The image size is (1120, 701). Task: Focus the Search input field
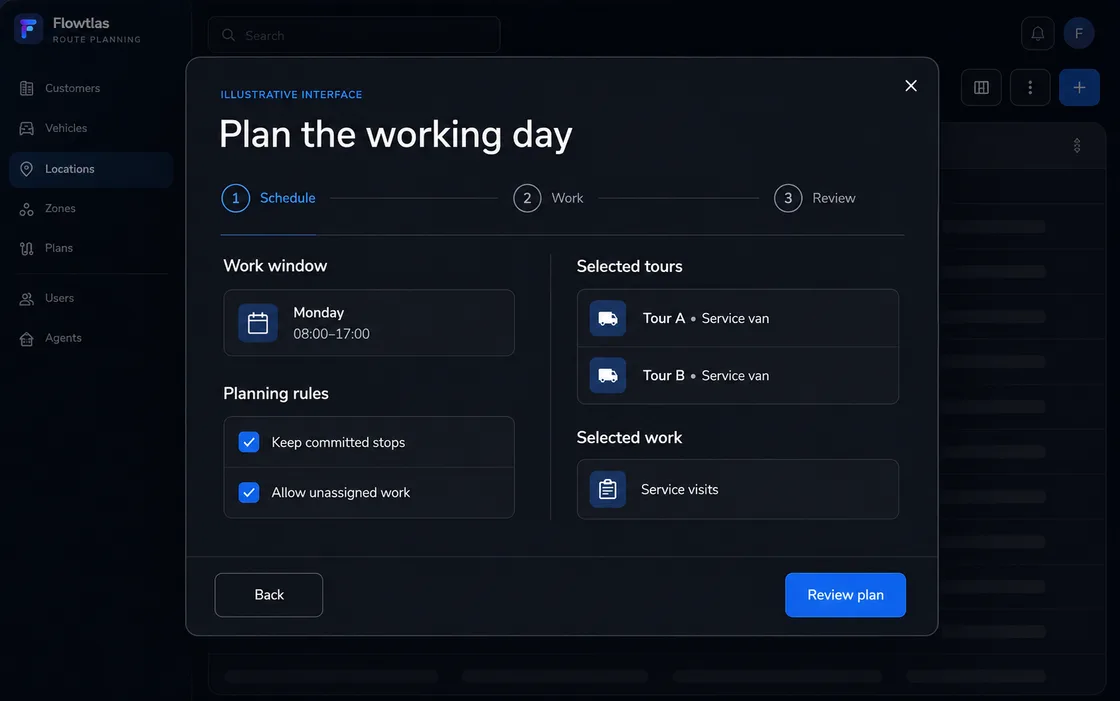[x=354, y=35]
